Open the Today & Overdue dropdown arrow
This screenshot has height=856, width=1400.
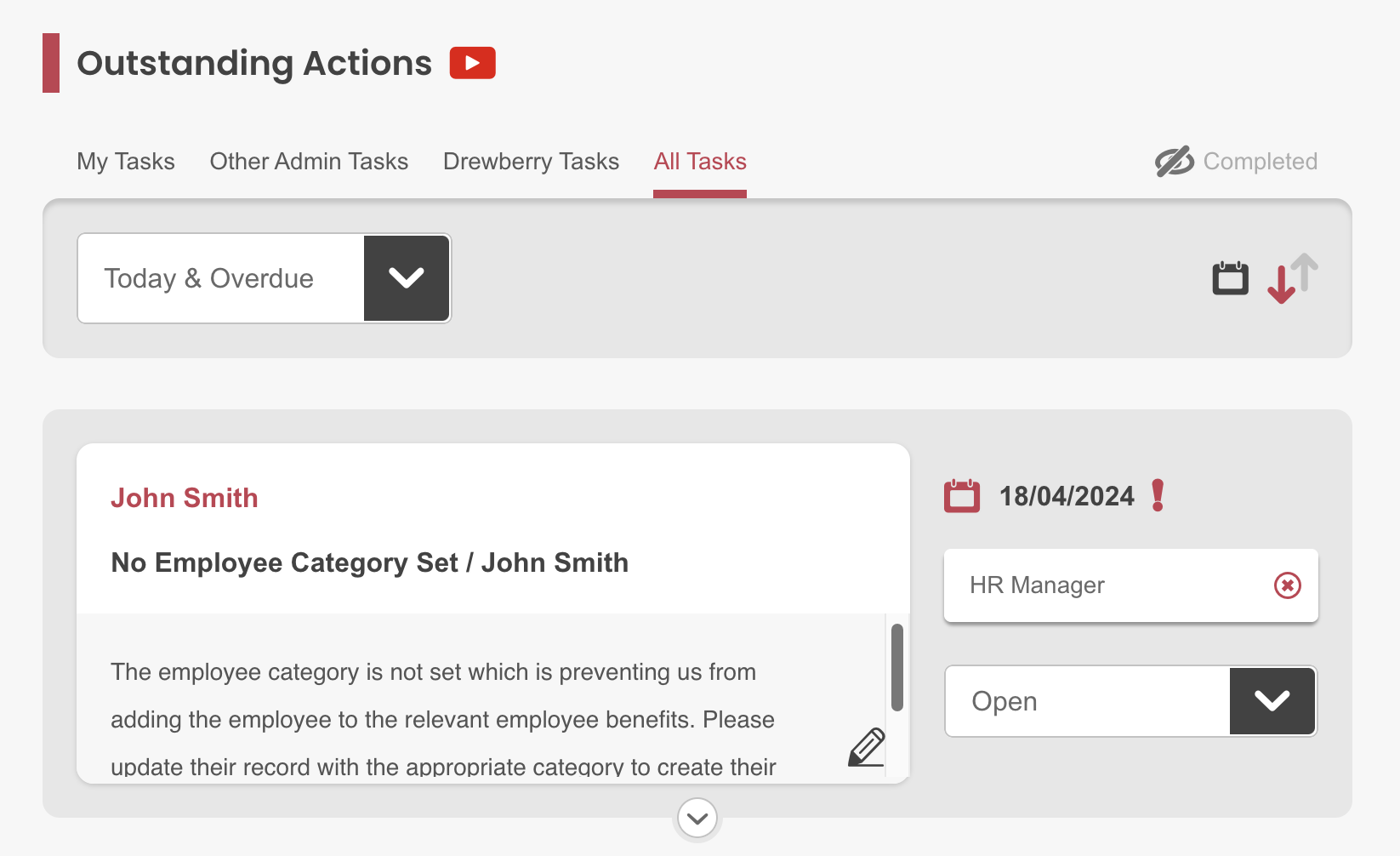407,278
